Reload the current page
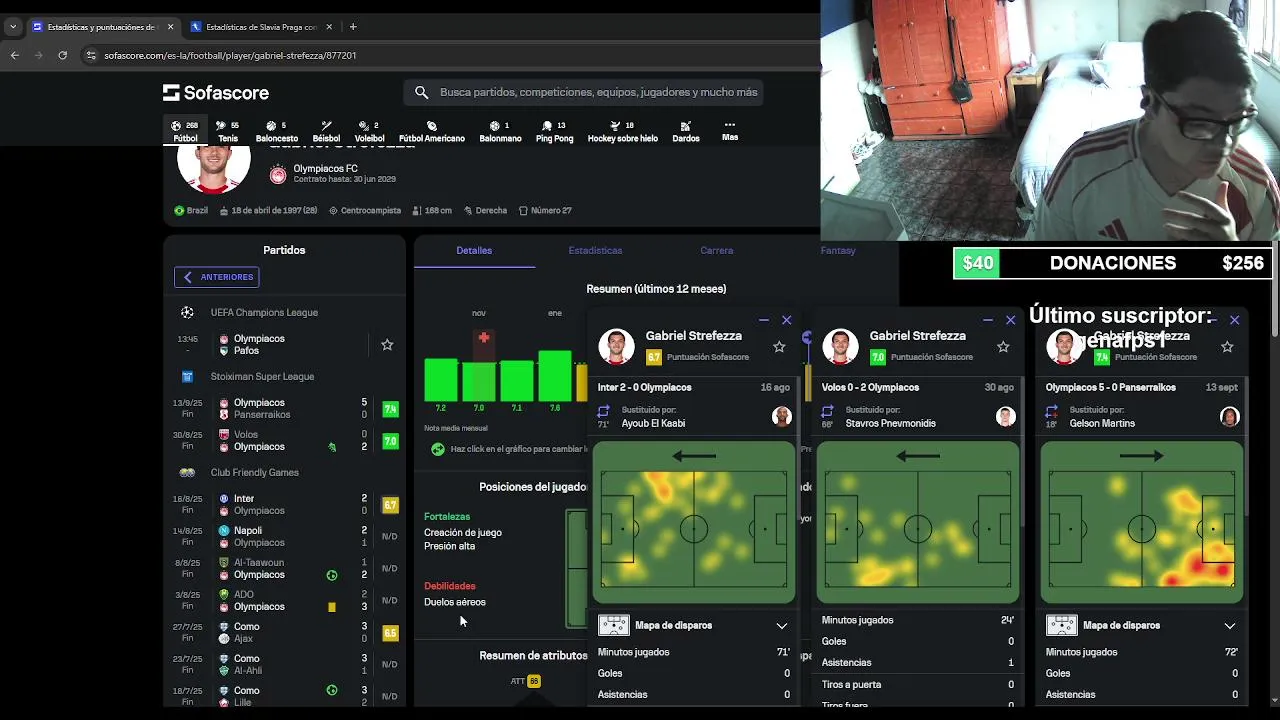The image size is (1280, 720). pyautogui.click(x=62, y=55)
